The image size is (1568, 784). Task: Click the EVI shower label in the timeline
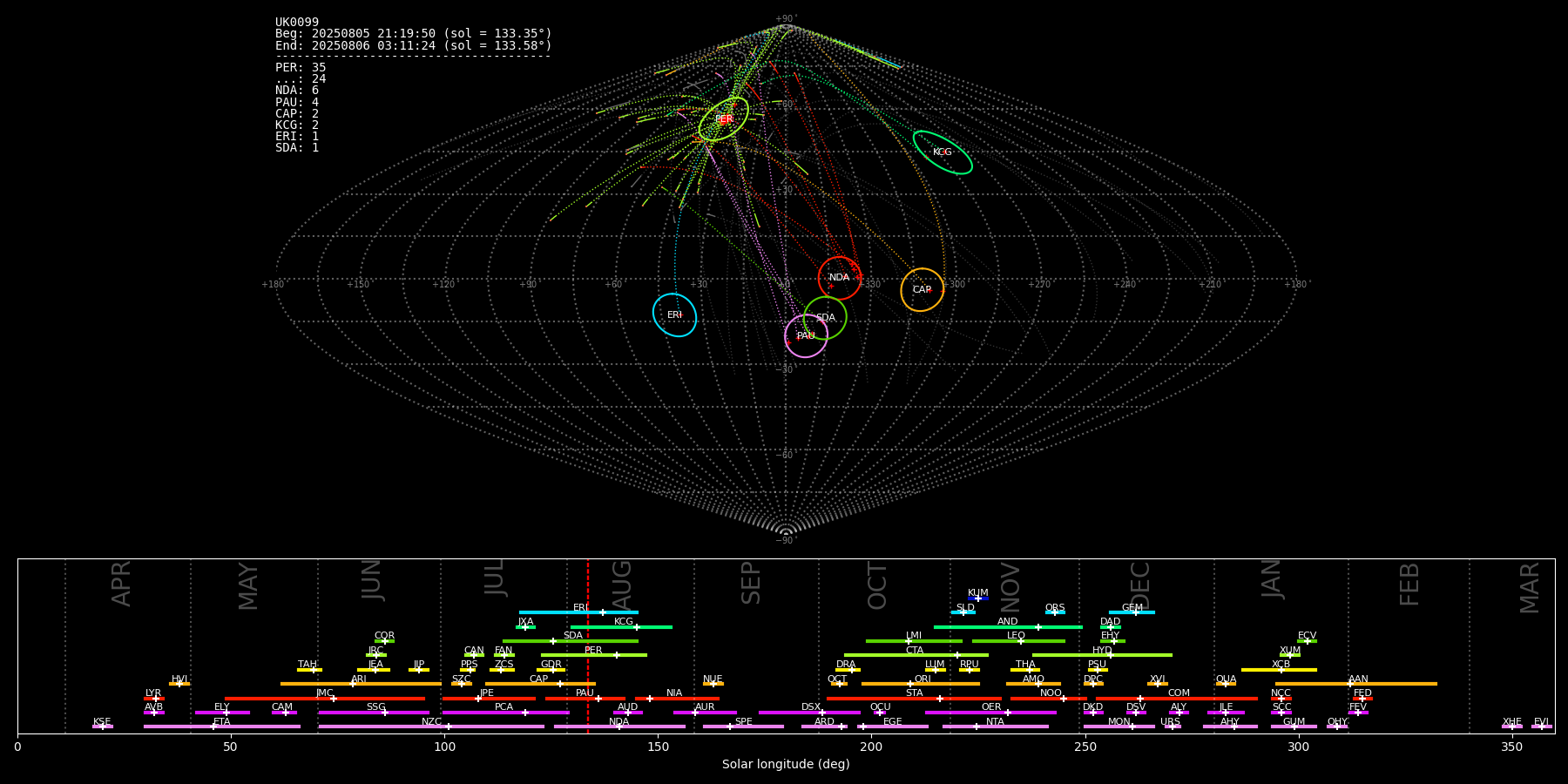point(1541,722)
